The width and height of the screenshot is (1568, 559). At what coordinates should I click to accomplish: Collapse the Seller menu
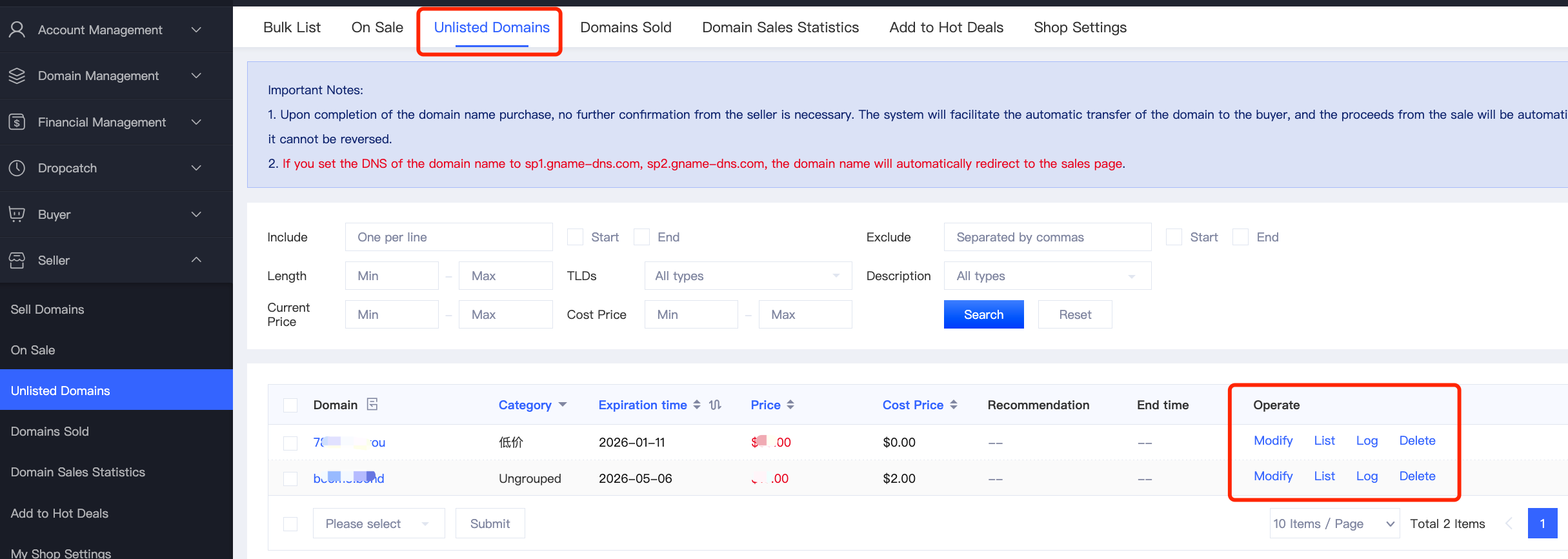[x=196, y=260]
